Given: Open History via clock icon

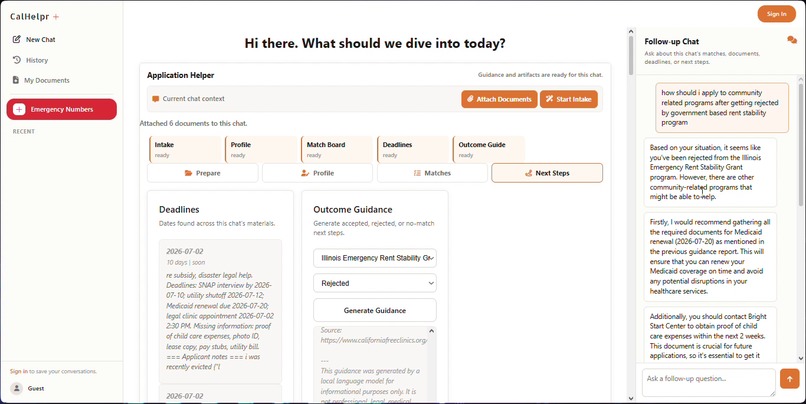Looking at the screenshot, I should pos(16,60).
